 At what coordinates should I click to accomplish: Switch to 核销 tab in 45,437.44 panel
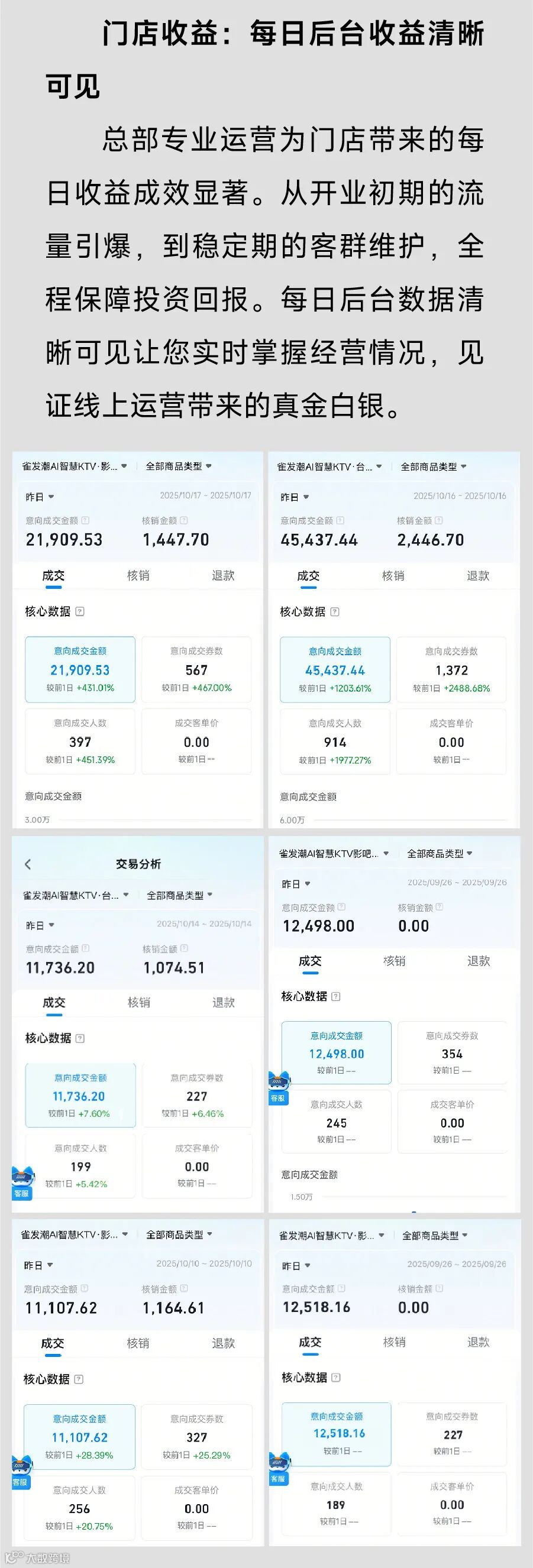[x=393, y=576]
